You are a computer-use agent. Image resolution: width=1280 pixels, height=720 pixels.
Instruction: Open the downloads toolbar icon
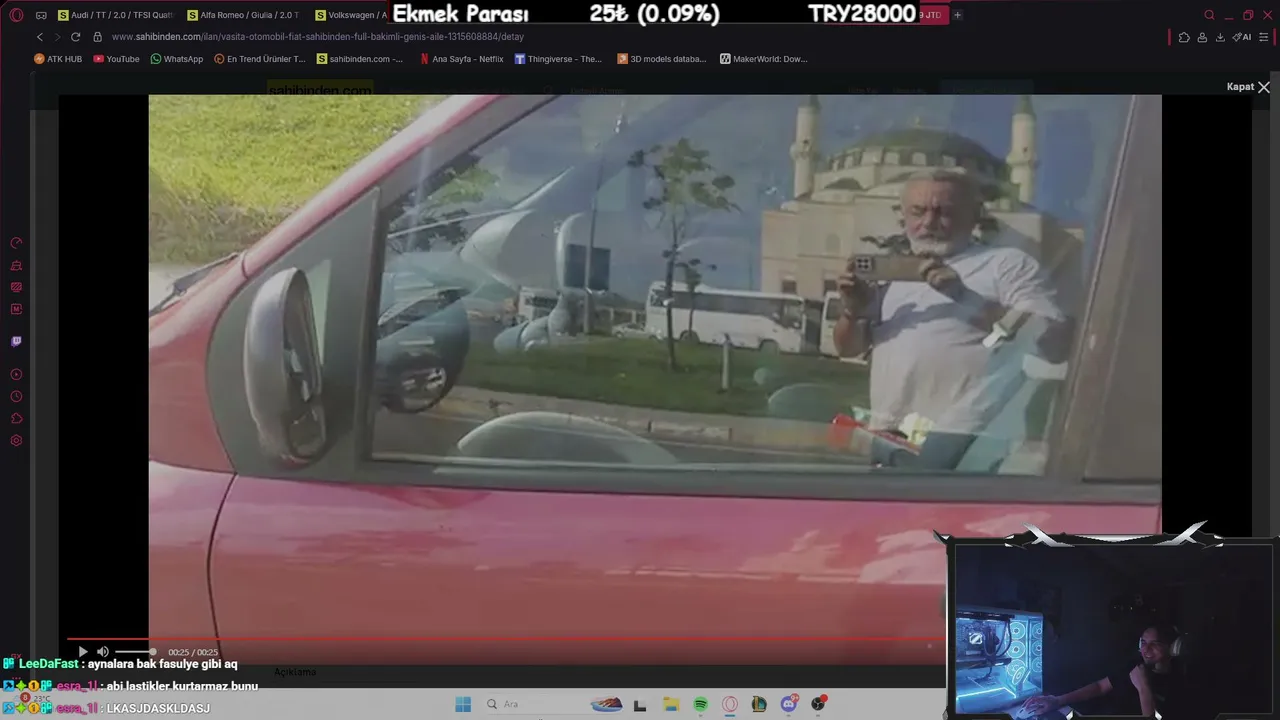coord(1220,37)
